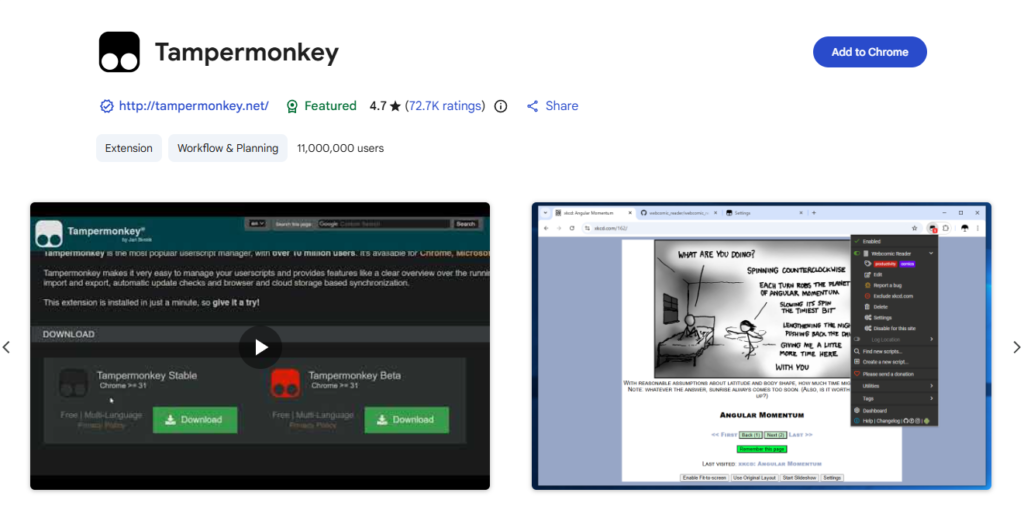Open the tampermonkey.net website link
This screenshot has width=1024, height=510.
tap(193, 106)
